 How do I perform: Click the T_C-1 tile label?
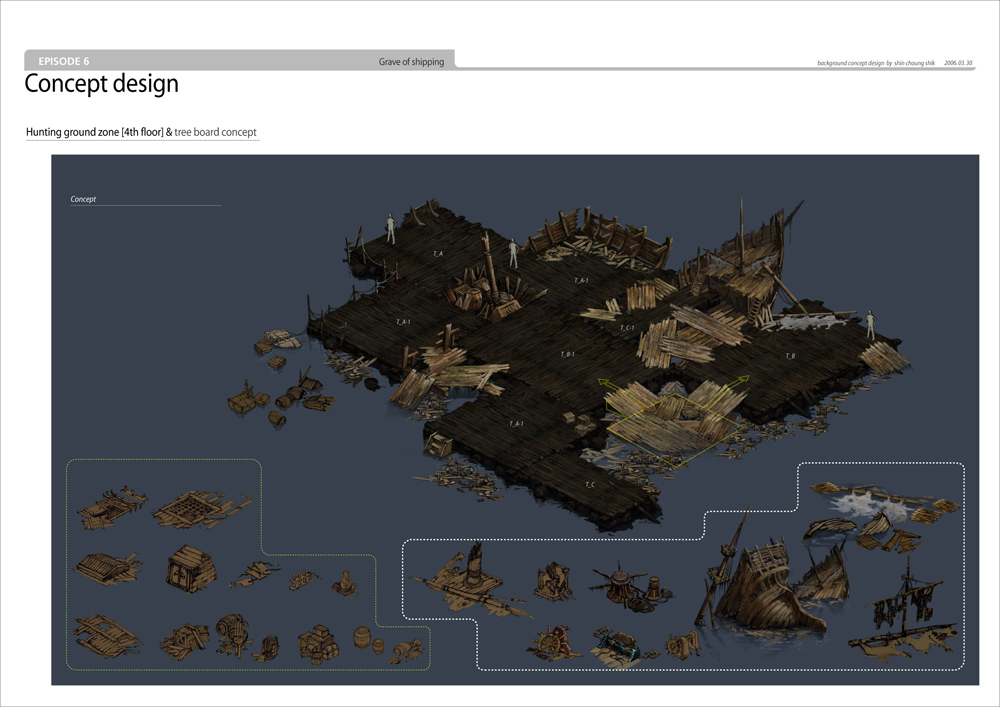point(627,328)
